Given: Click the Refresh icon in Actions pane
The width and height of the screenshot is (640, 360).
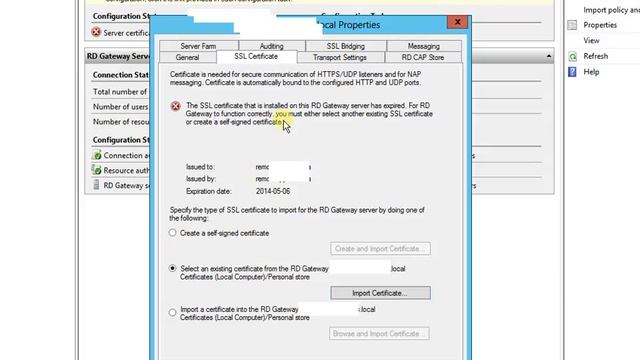Looking at the screenshot, I should point(573,56).
